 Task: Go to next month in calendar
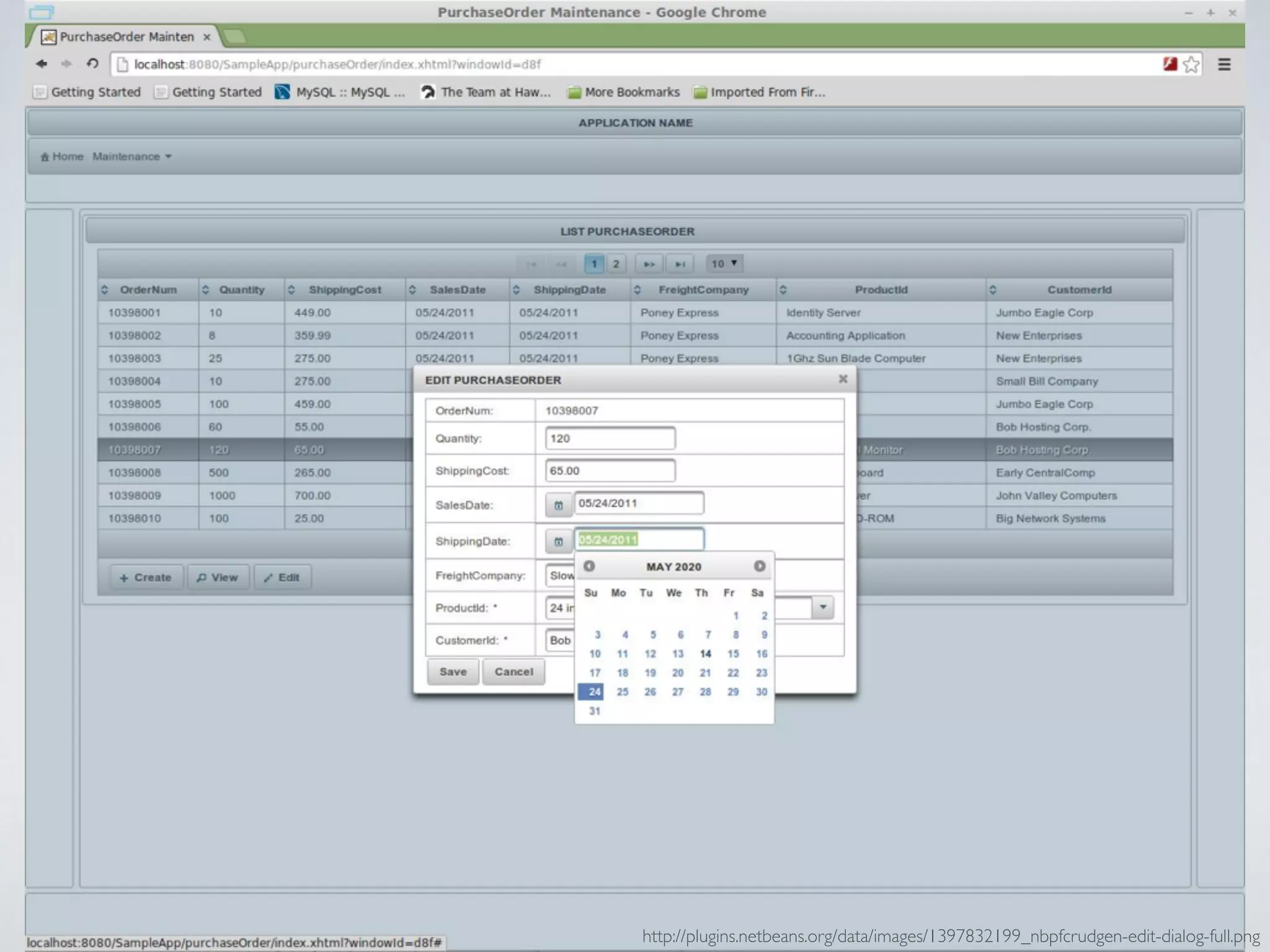pyautogui.click(x=759, y=566)
